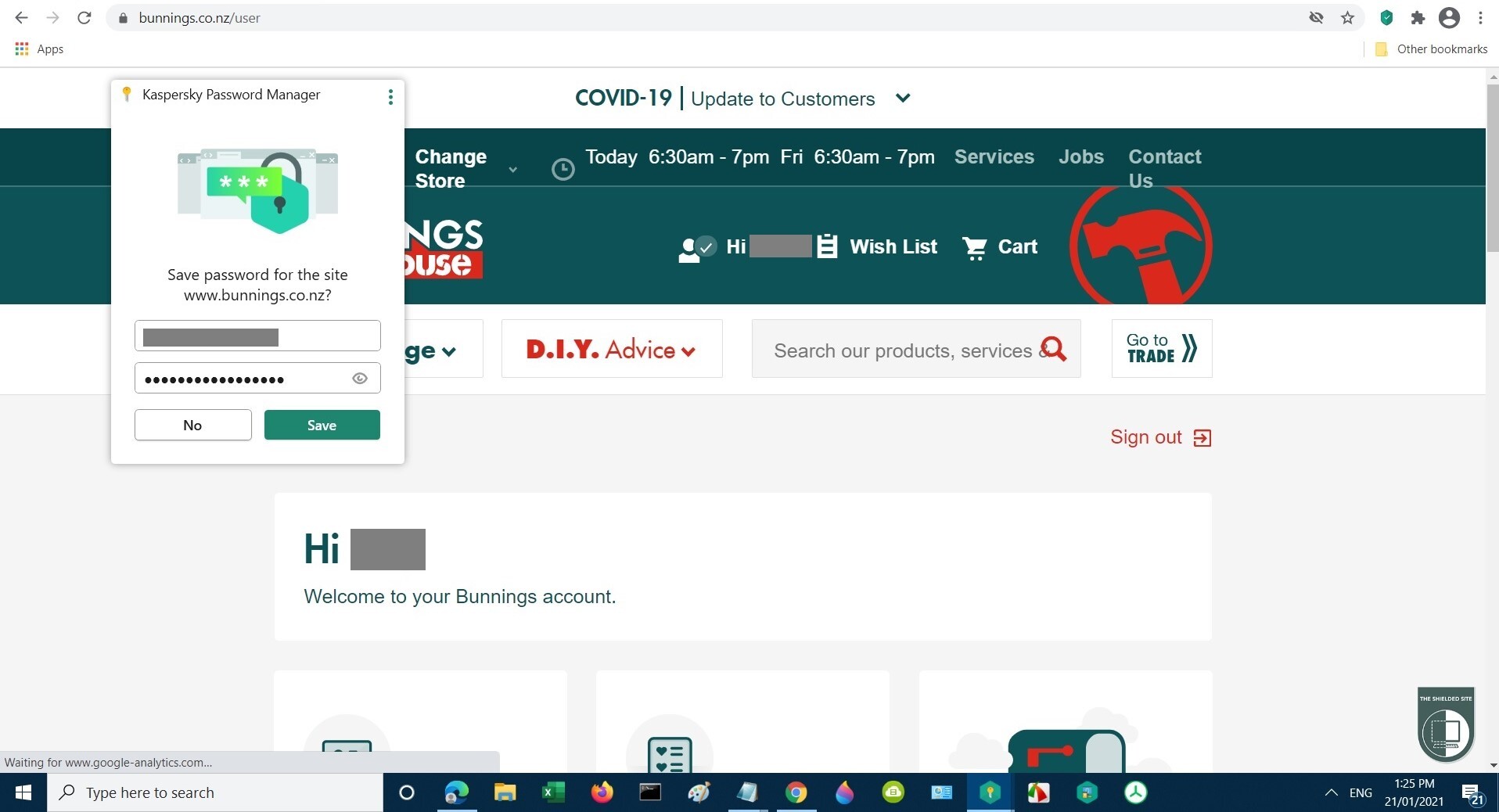Open the Change Store dropdown
The image size is (1499, 812).
tap(466, 168)
